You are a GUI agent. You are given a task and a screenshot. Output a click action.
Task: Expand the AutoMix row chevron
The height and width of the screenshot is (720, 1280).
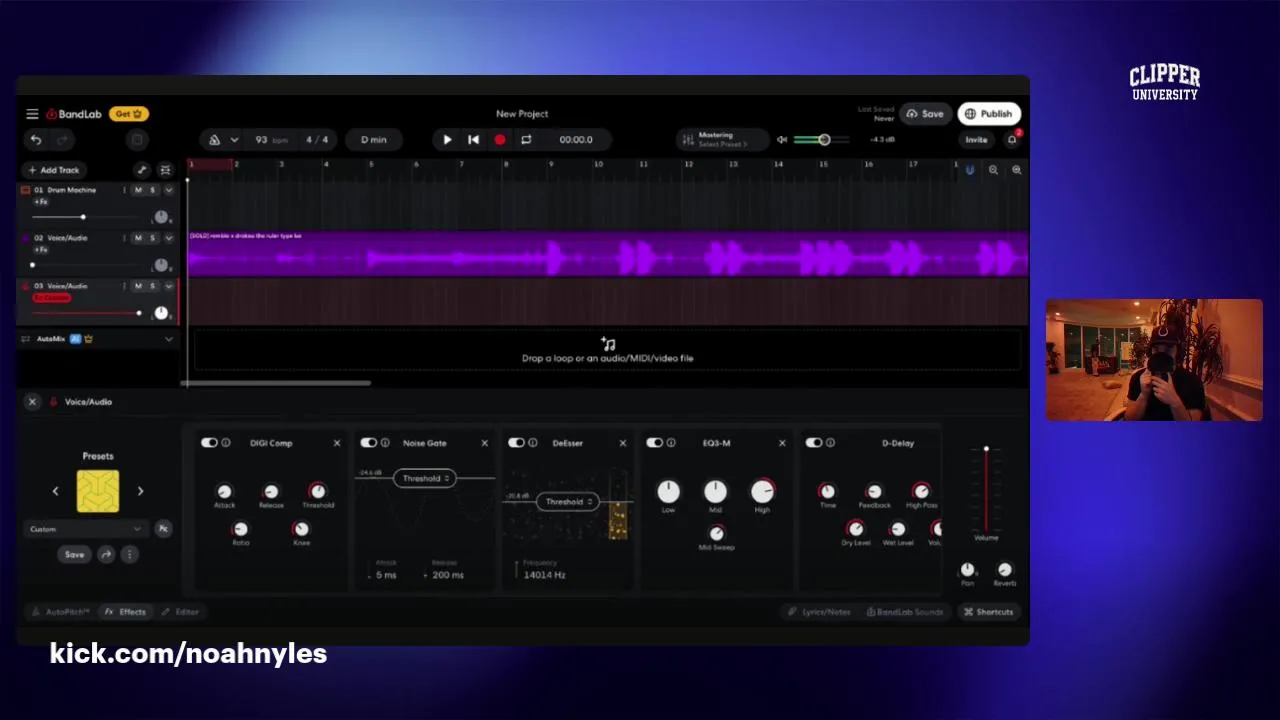[168, 339]
